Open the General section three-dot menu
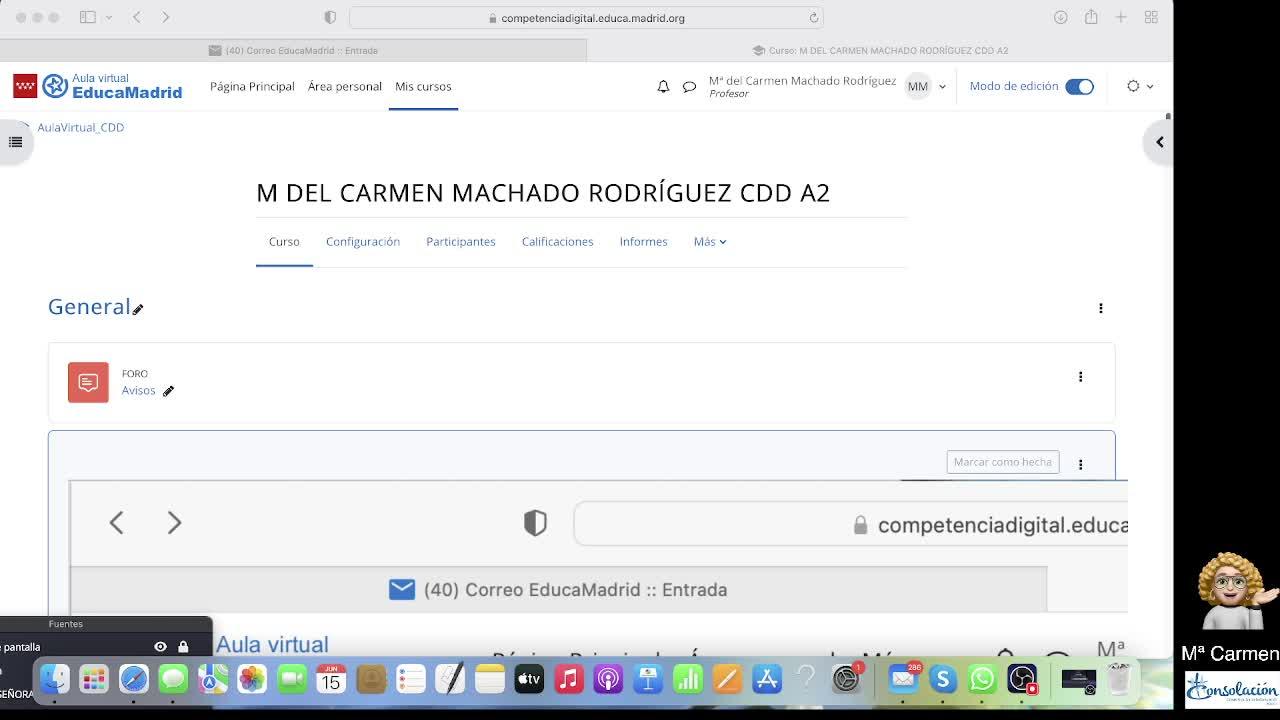Screen dimensions: 1280x720 pyautogui.click(x=1100, y=308)
